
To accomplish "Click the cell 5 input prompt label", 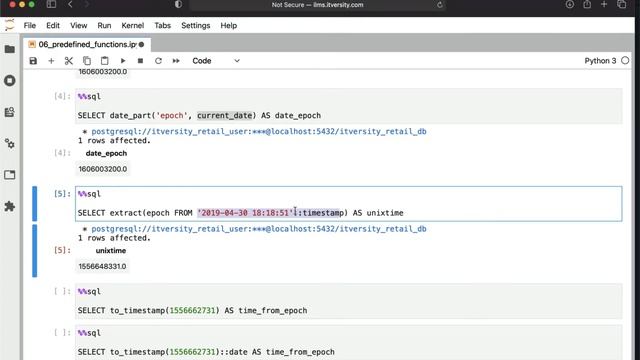I will pos(62,194).
